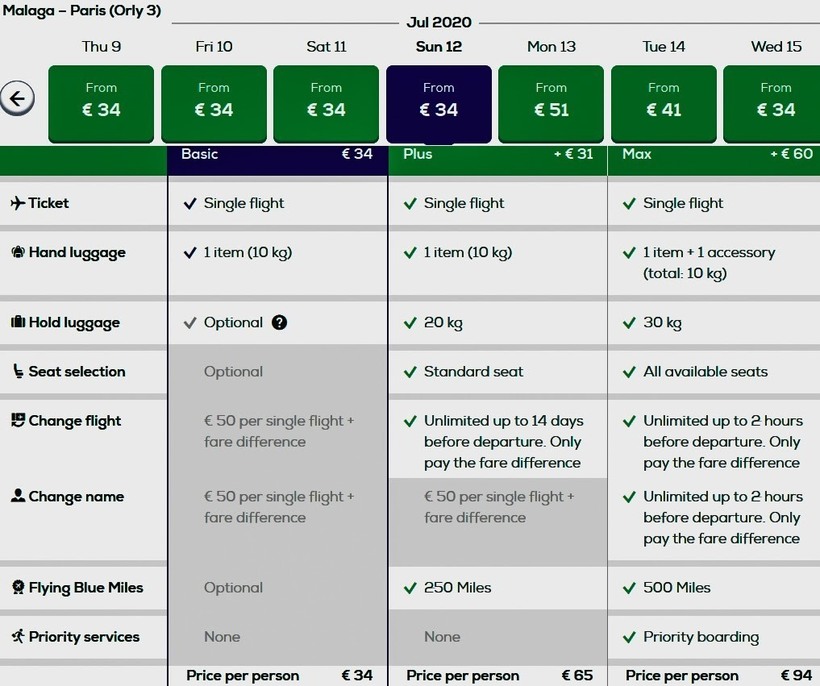Select the Basic fare column header
820x686 pixels.
tap(277, 155)
